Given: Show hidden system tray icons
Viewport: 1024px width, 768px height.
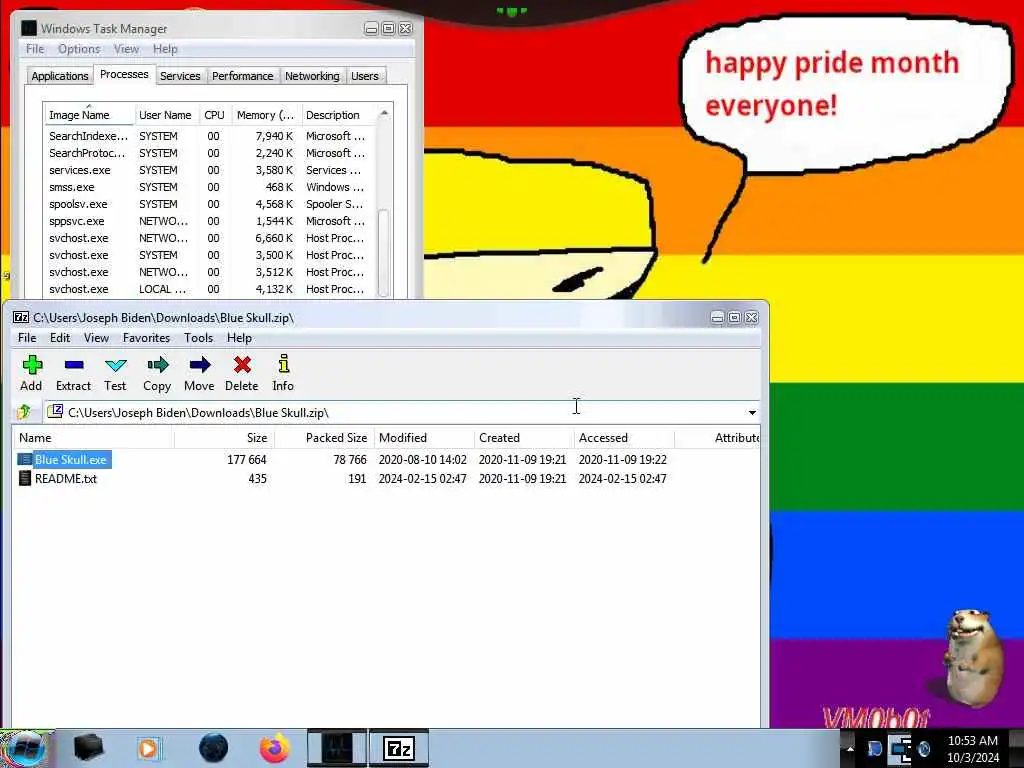Looking at the screenshot, I should tap(850, 748).
